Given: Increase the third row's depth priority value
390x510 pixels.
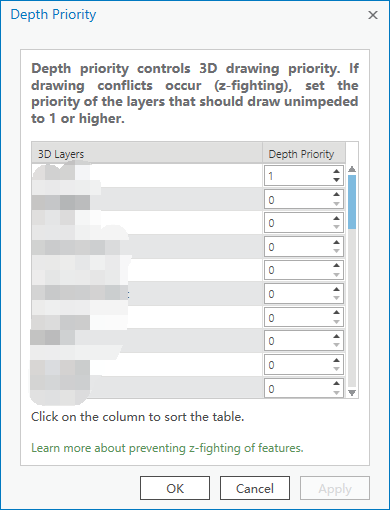Looking at the screenshot, I should 336,218.
